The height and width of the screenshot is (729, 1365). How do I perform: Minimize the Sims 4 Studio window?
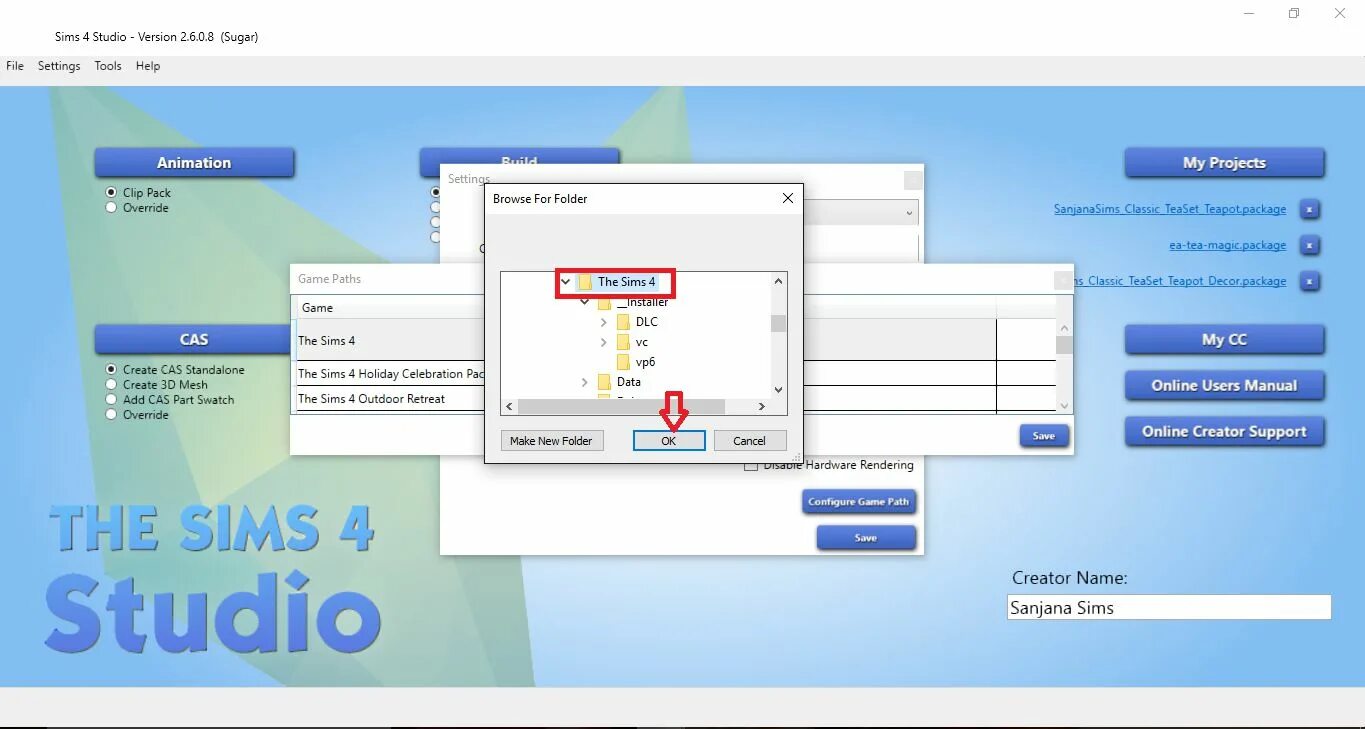click(x=1249, y=13)
